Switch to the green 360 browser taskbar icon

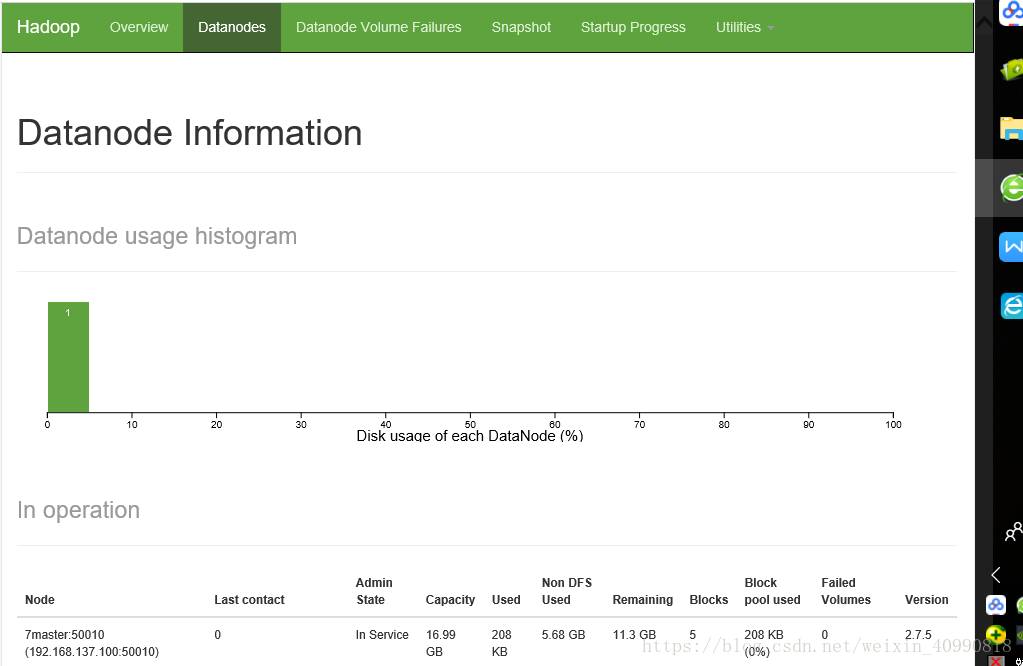coord(1013,188)
